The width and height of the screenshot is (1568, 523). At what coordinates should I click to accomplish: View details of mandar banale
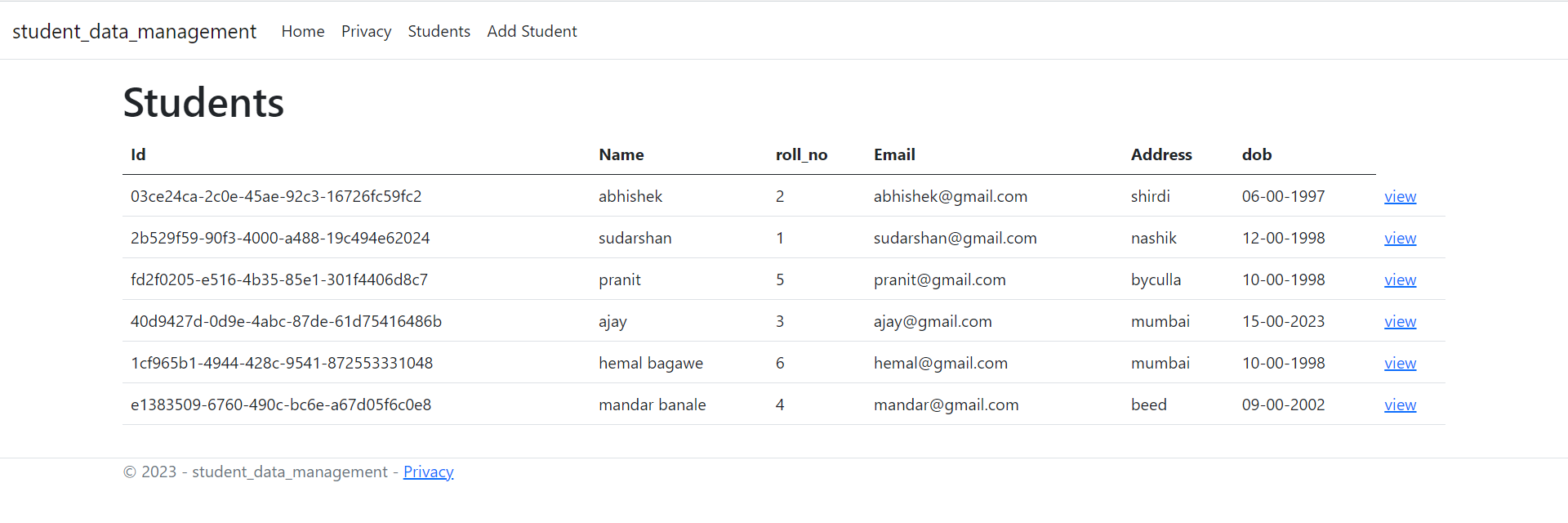1400,404
